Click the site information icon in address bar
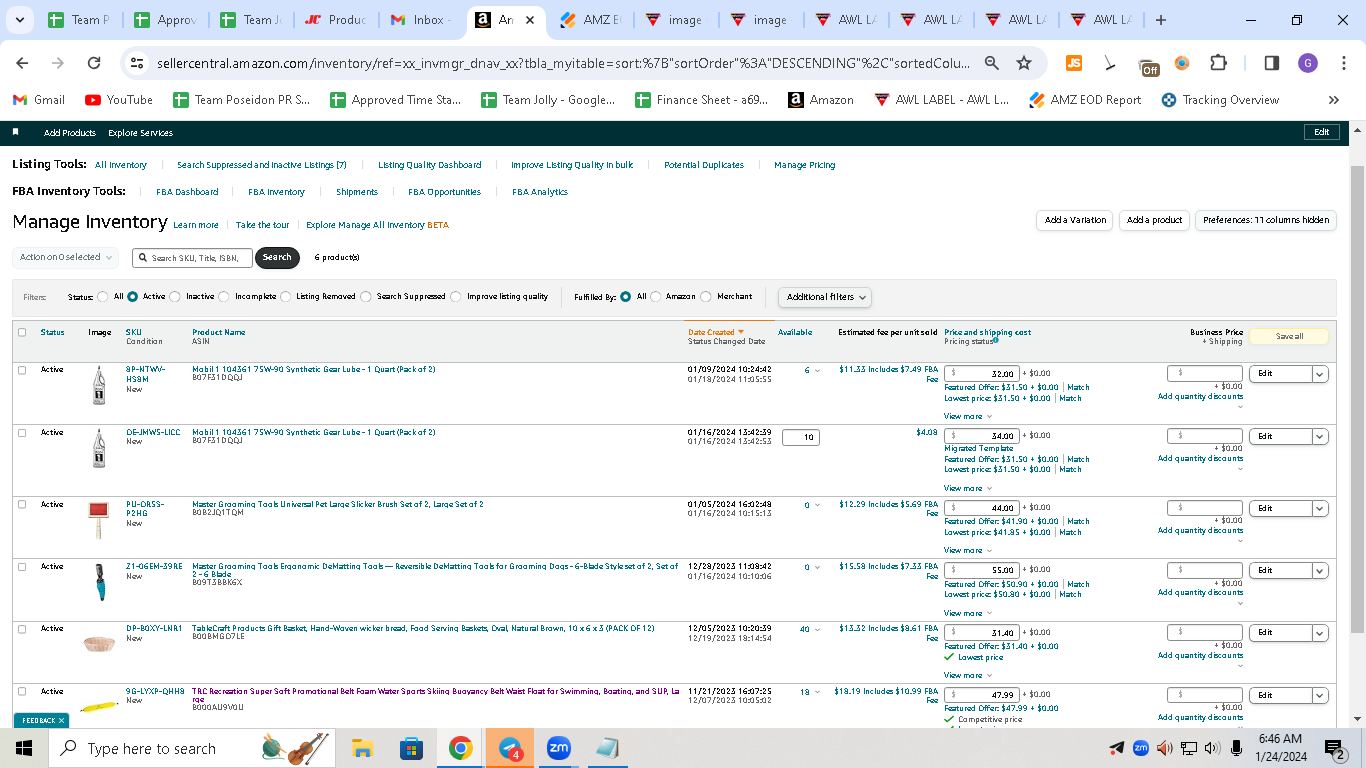 [x=138, y=63]
